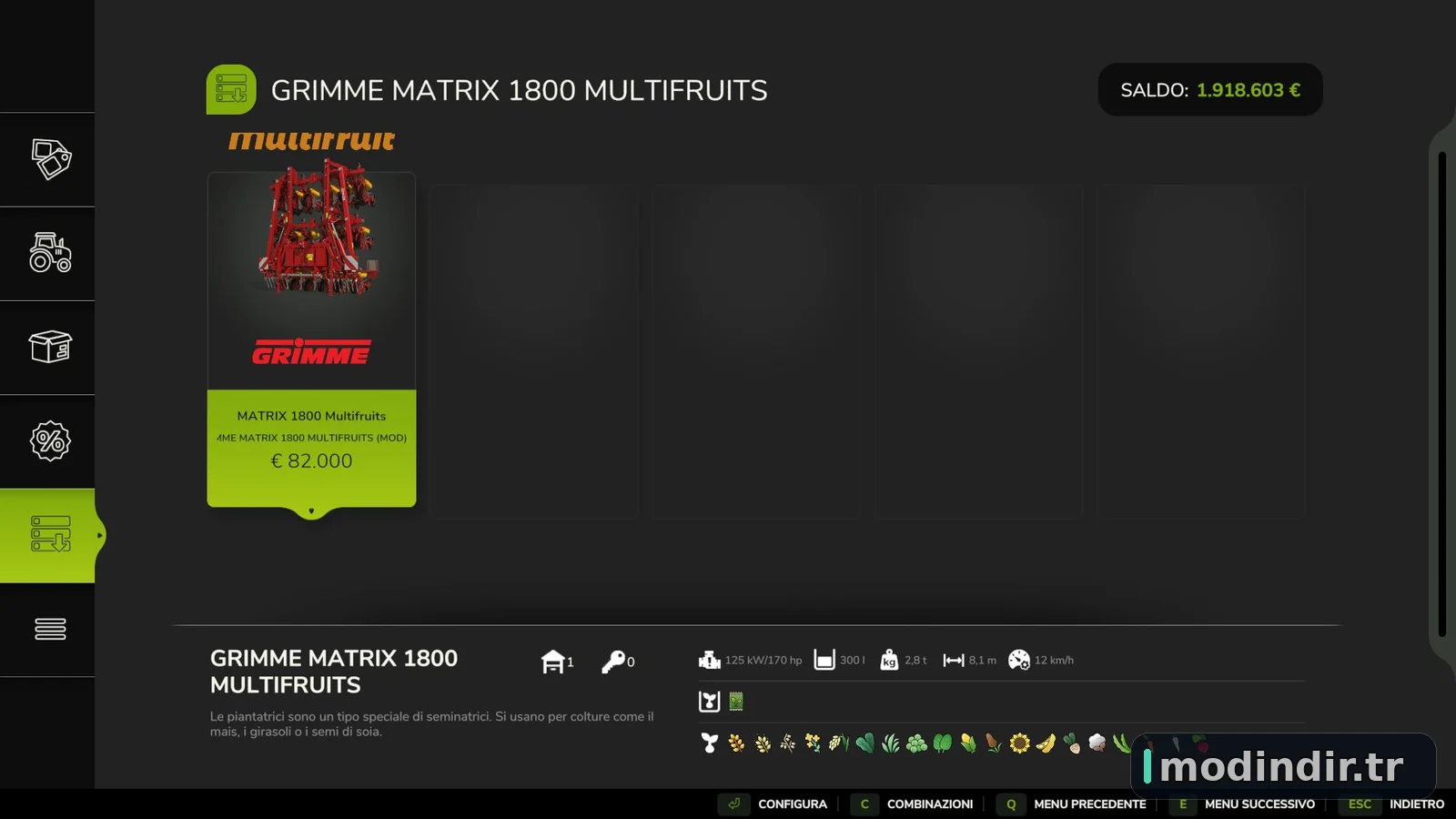Click the page title GRIMME MATRIX 1800 MULTIFRUITS
The image size is (1456, 819).
pyautogui.click(x=520, y=90)
